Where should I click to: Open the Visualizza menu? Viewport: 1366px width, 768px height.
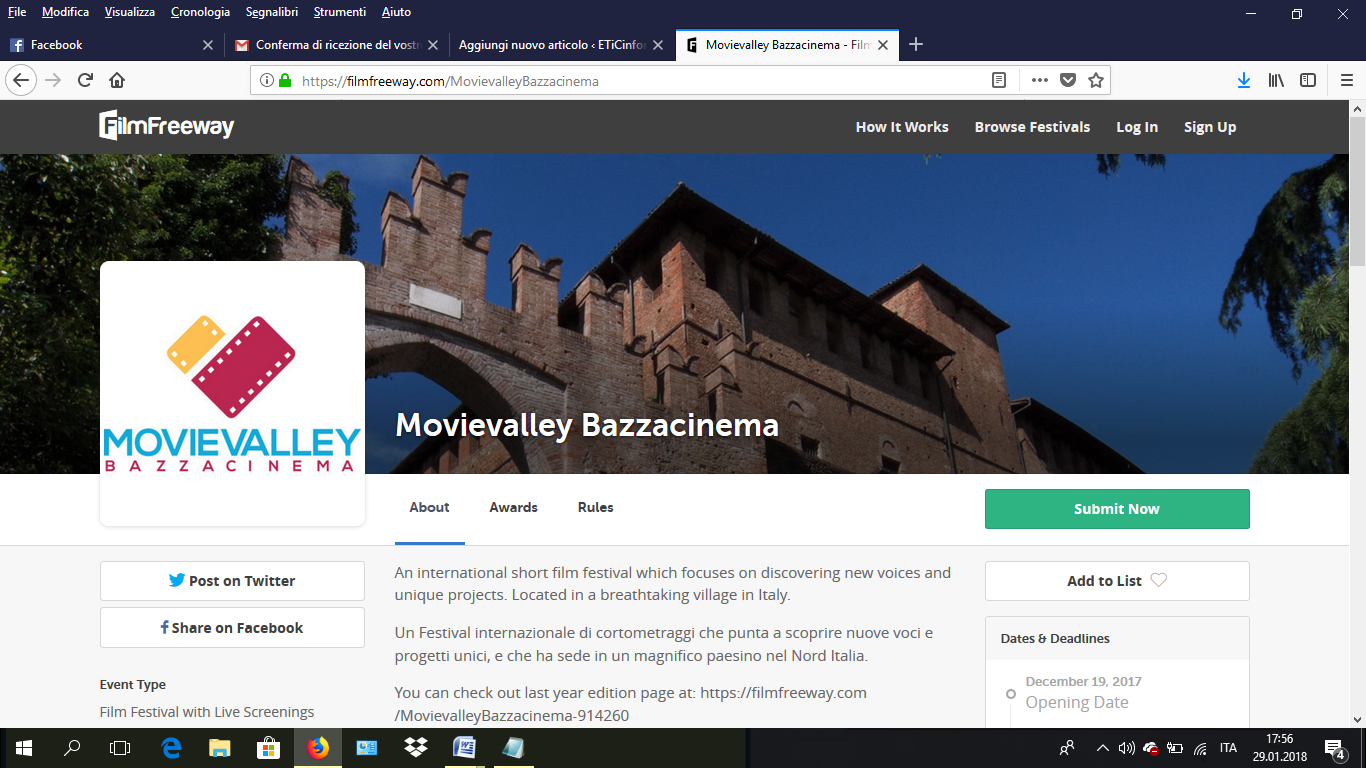pyautogui.click(x=130, y=12)
